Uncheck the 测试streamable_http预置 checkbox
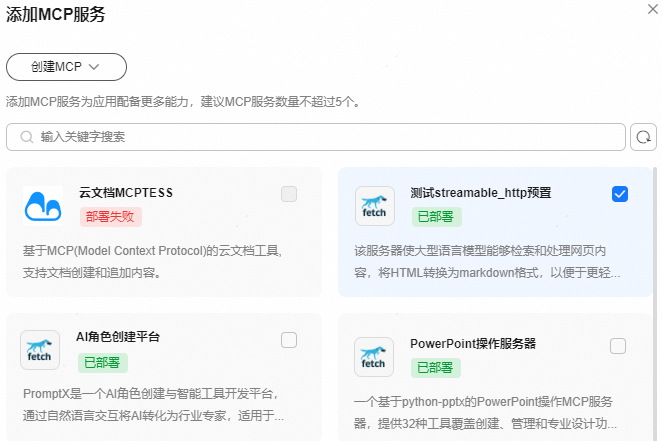Screen dimensions: 662x441 pyautogui.click(x=620, y=194)
